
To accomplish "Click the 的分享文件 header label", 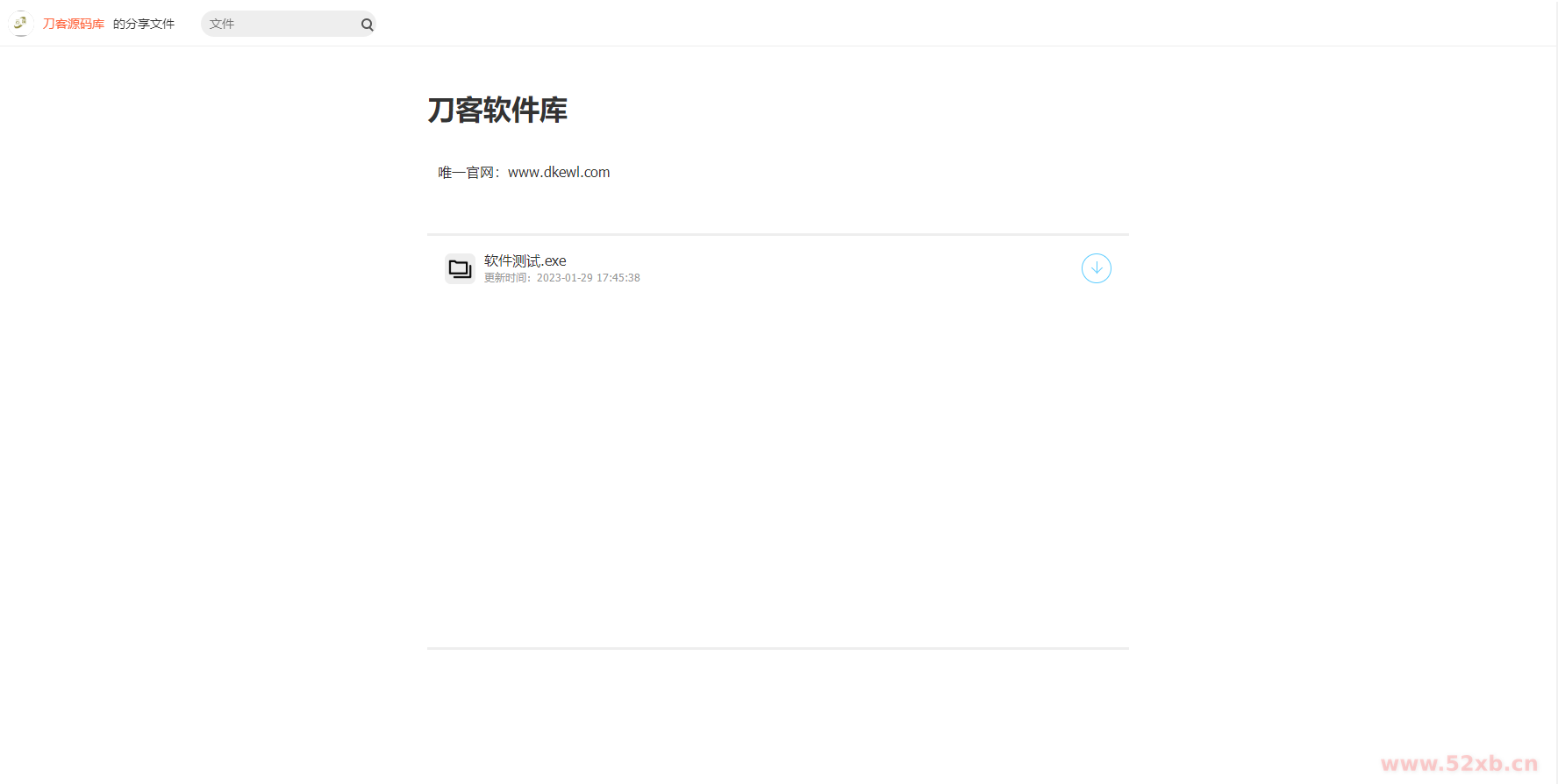I will click(x=144, y=24).
